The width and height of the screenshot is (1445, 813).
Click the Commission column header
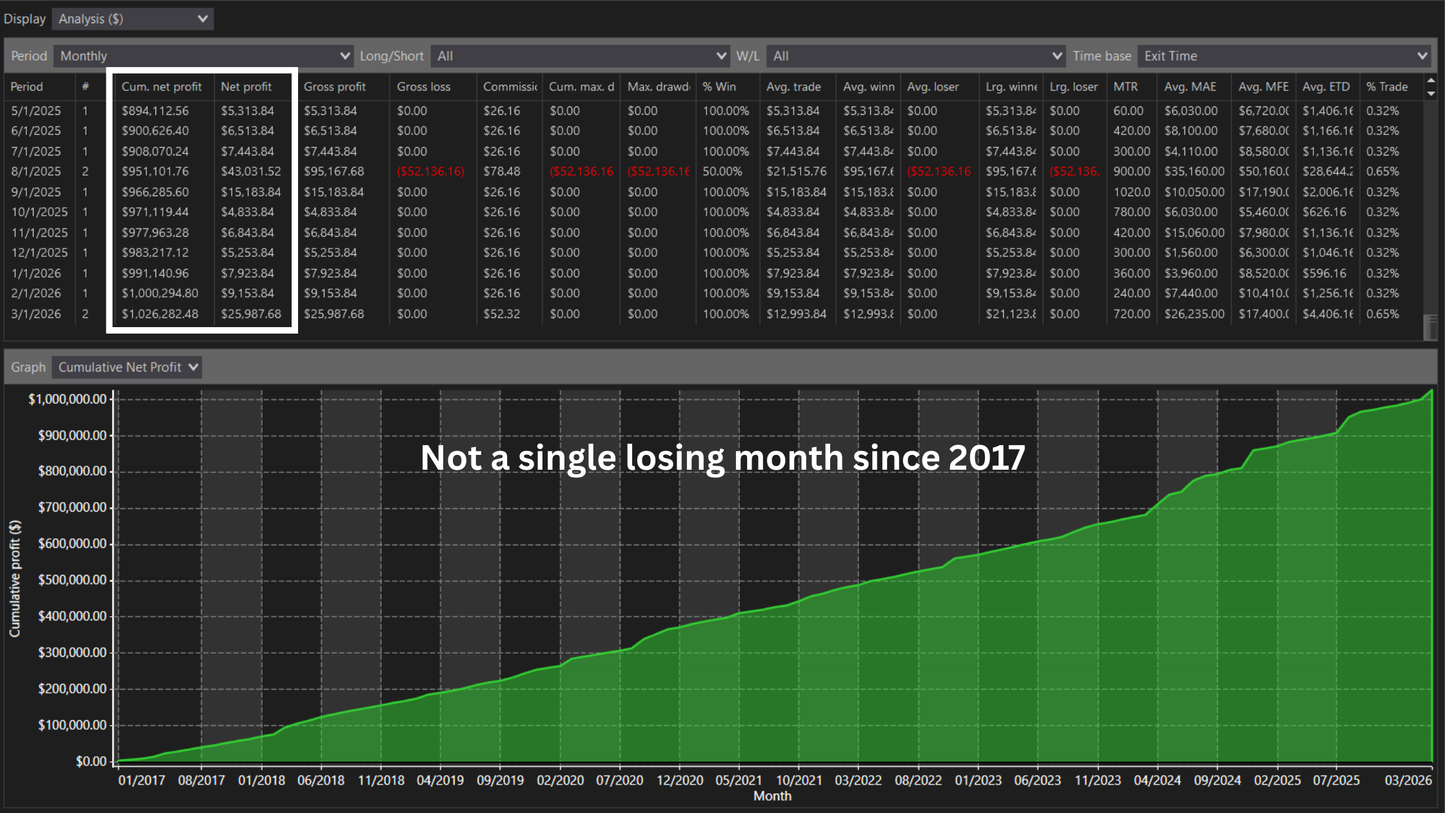510,87
